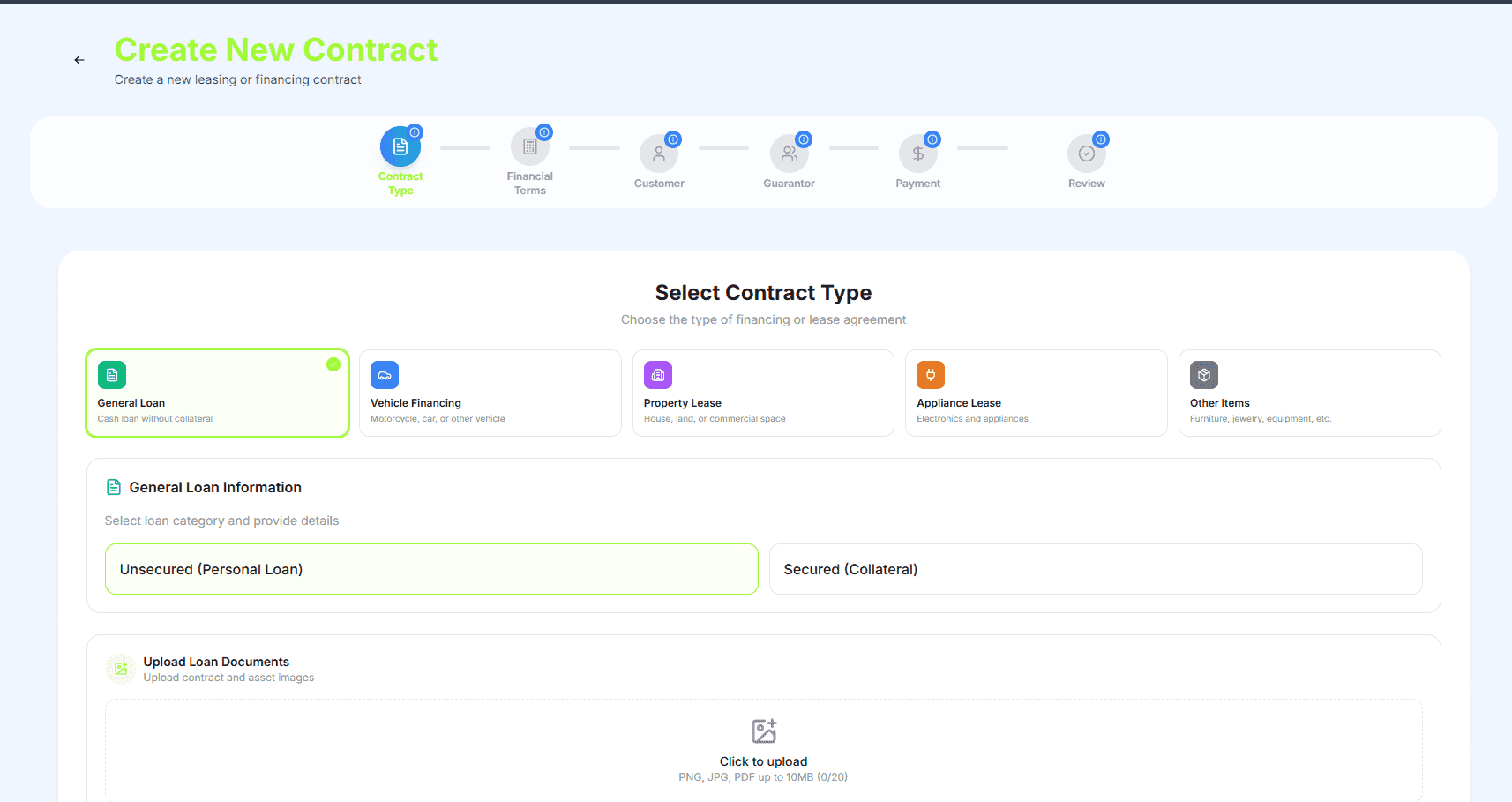Image resolution: width=1512 pixels, height=802 pixels.
Task: Click the back arrow to leave page
Action: [79, 59]
